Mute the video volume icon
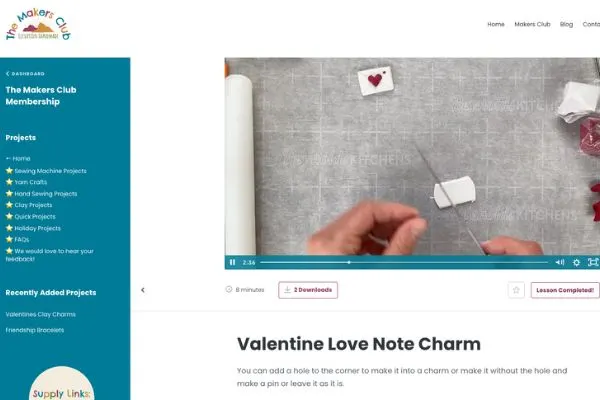 pos(559,262)
